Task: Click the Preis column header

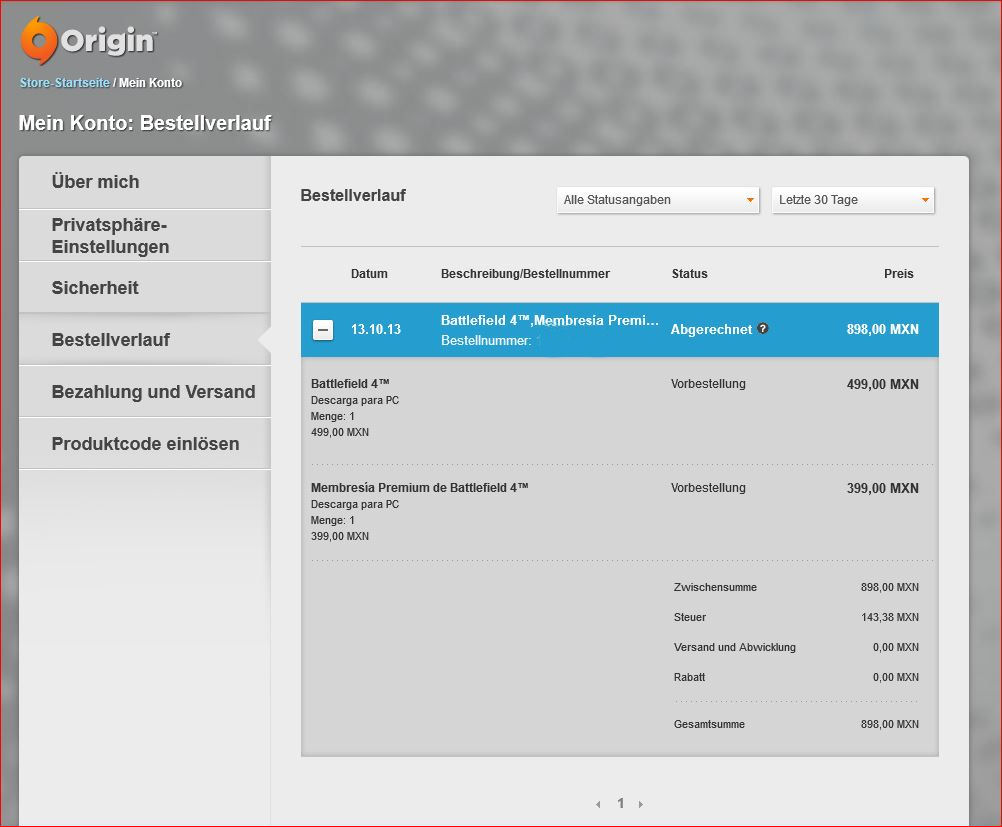Action: tap(898, 274)
